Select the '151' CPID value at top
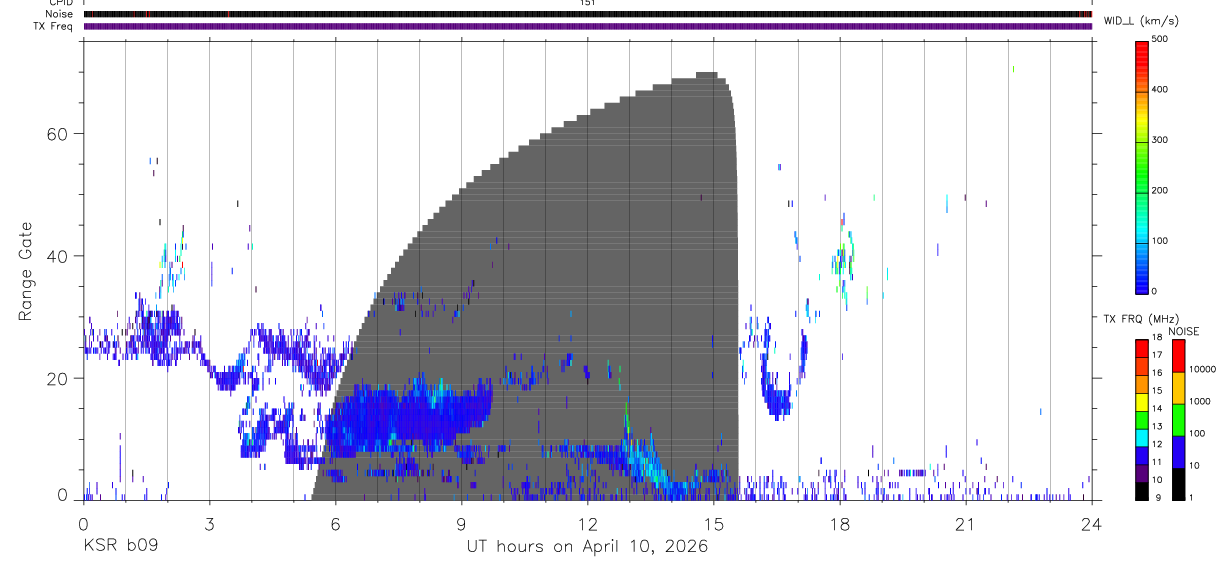This screenshot has width=1228, height=567. [x=588, y=3]
